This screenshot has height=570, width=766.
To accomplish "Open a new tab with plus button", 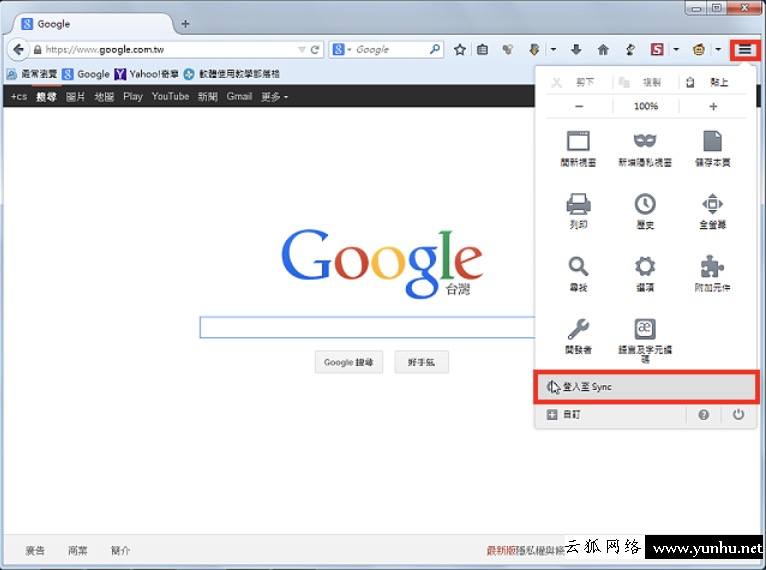I will 185,23.
